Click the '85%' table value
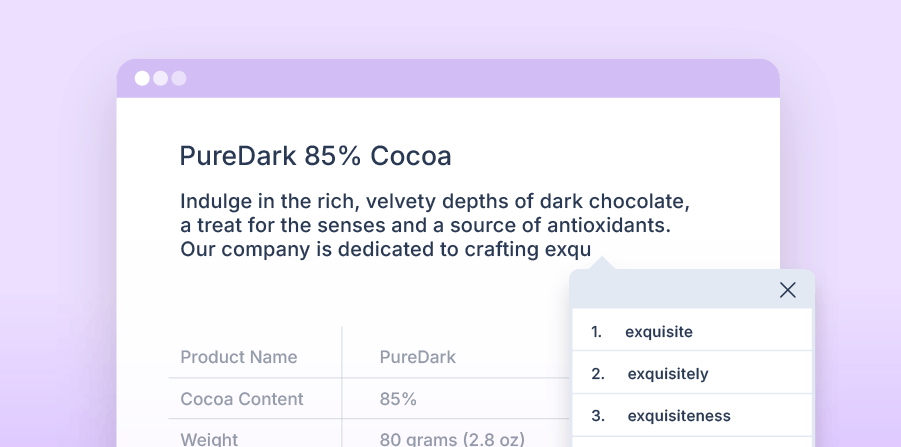Screen dimensions: 901x447 (398, 399)
